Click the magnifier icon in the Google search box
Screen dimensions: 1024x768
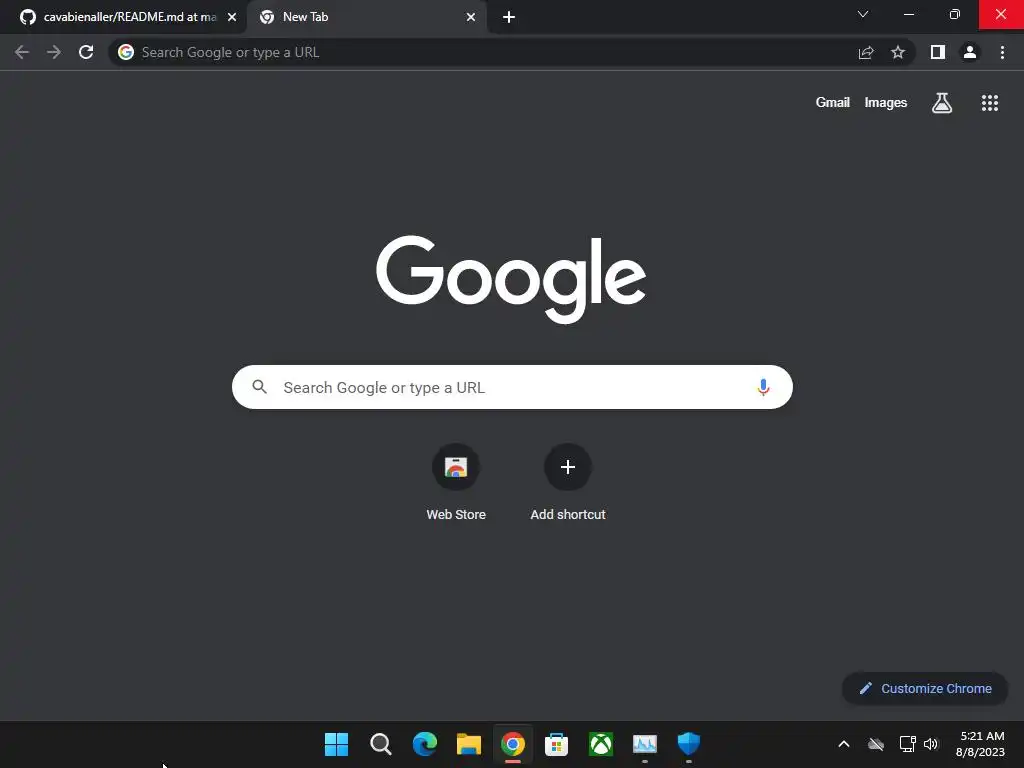click(259, 387)
